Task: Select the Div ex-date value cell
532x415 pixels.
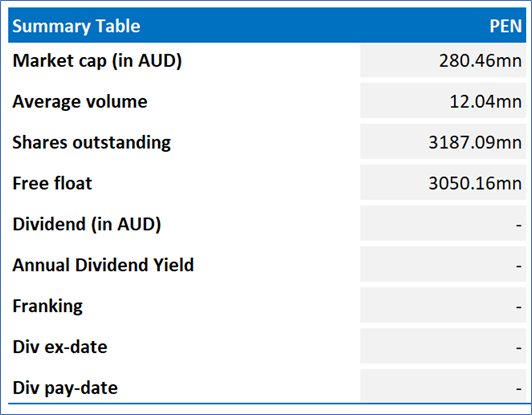Action: pyautogui.click(x=443, y=346)
